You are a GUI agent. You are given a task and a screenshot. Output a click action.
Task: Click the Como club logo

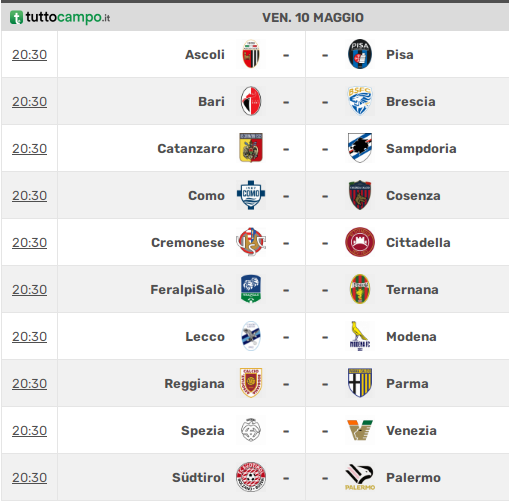click(251, 195)
